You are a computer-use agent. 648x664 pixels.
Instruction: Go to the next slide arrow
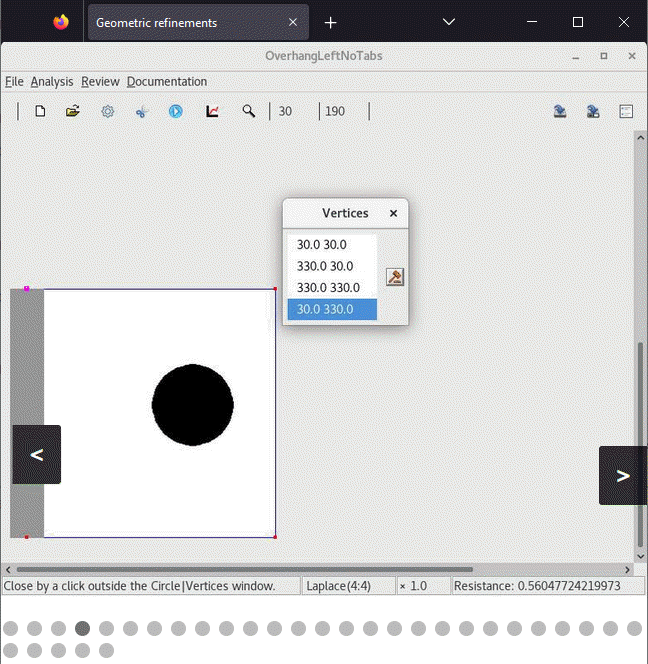tap(622, 476)
